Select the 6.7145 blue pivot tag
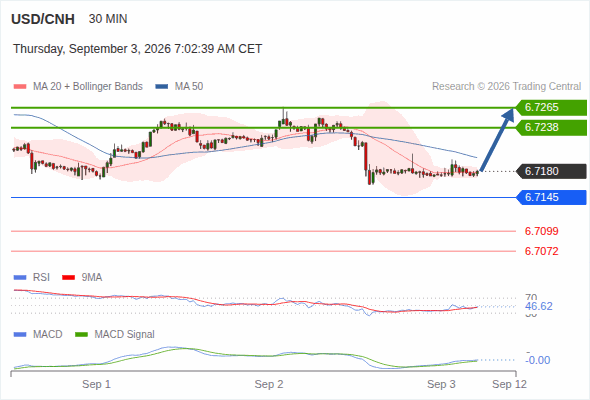Image resolution: width=590 pixels, height=400 pixels. pos(551,198)
